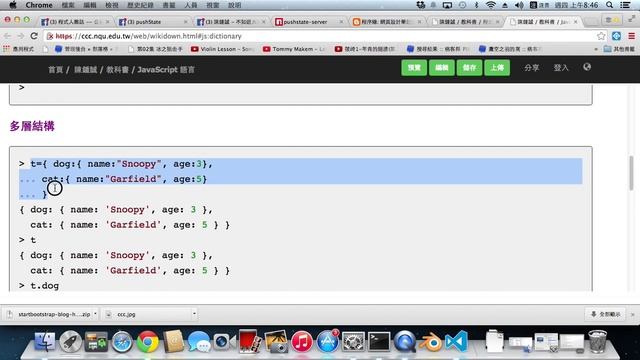Click the Spotlight search icon
Image resolution: width=640 pixels, height=360 pixels.
(609, 5)
